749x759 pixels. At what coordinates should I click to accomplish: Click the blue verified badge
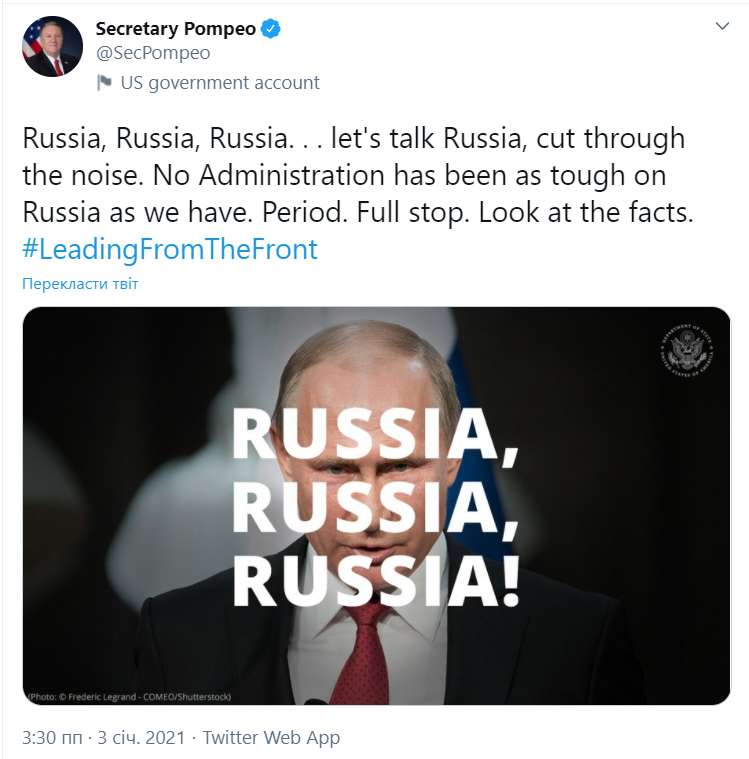pyautogui.click(x=271, y=29)
